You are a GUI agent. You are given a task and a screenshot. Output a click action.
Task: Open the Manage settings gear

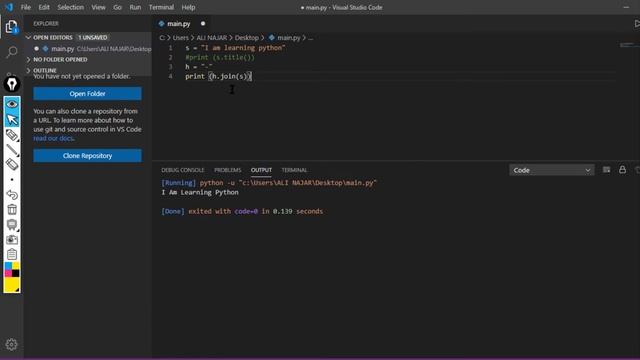click(11, 344)
